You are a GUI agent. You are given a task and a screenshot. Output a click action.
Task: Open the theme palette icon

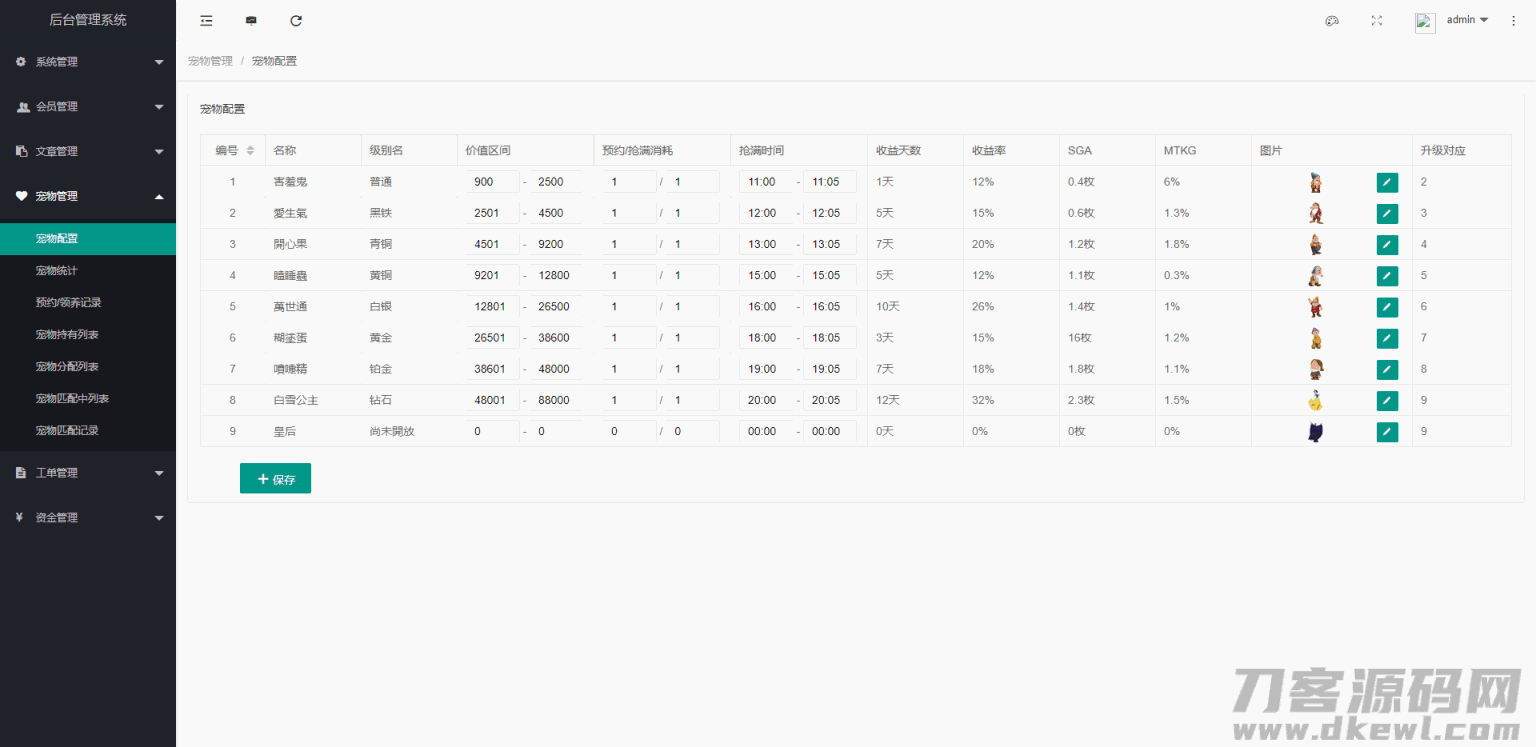coord(1332,21)
